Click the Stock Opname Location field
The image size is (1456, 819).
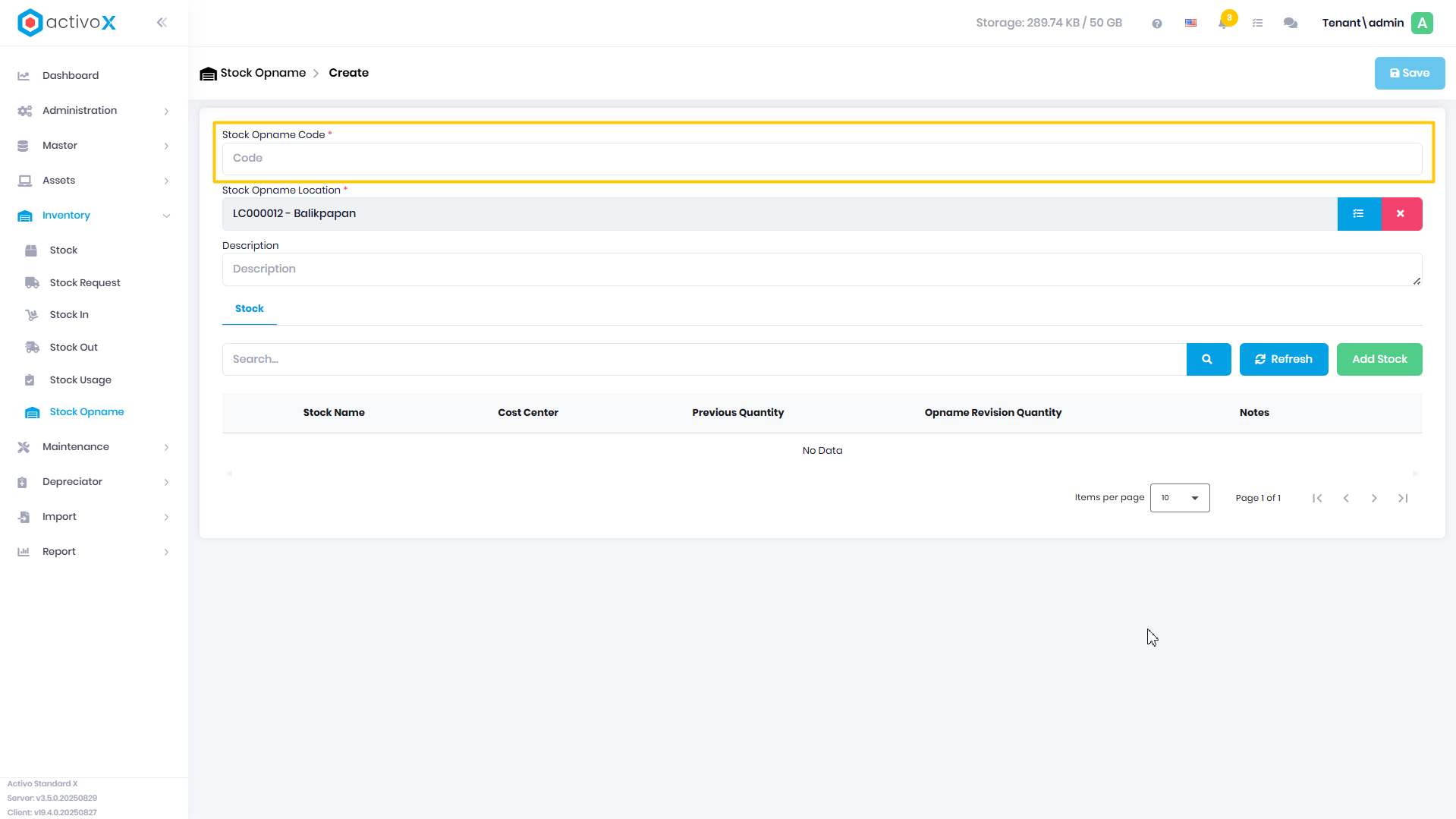(x=780, y=214)
